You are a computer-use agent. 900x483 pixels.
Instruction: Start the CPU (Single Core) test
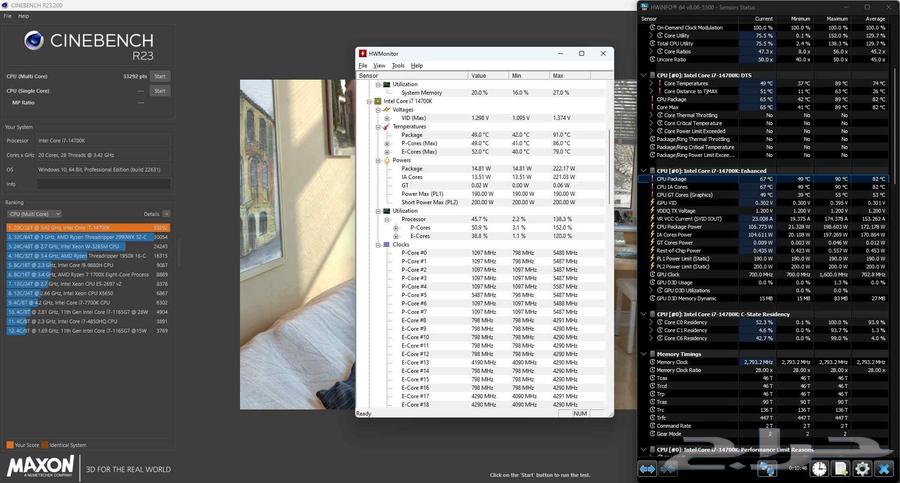(x=160, y=91)
